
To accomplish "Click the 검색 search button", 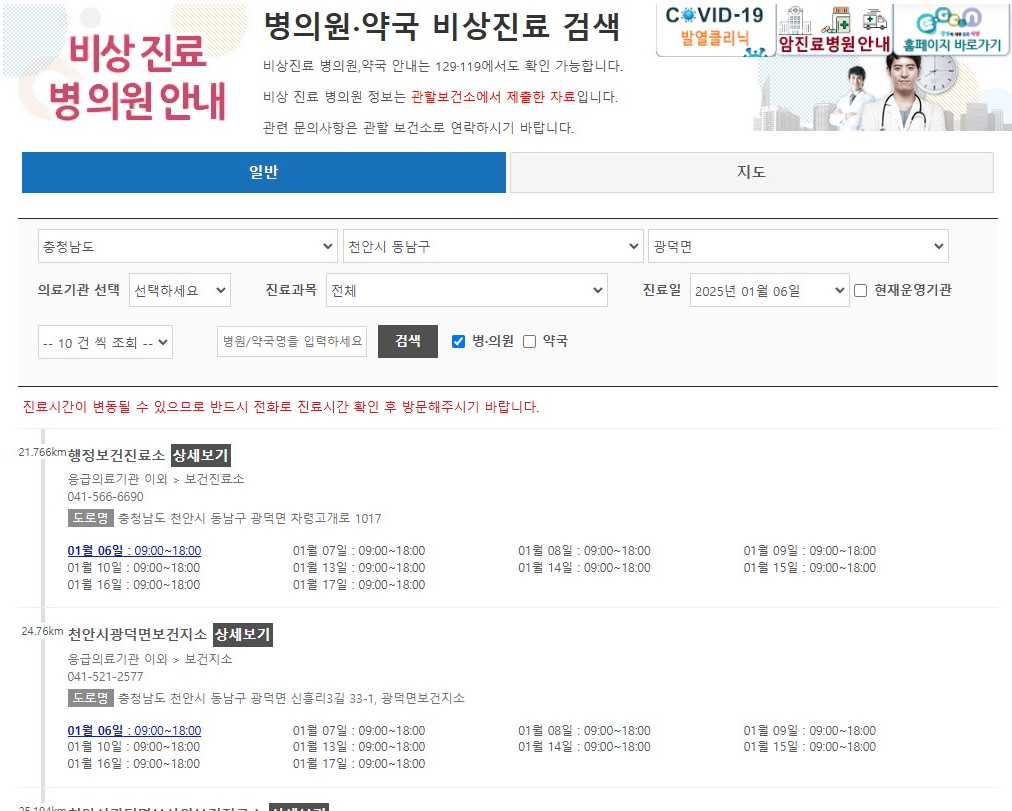I will 408,341.
